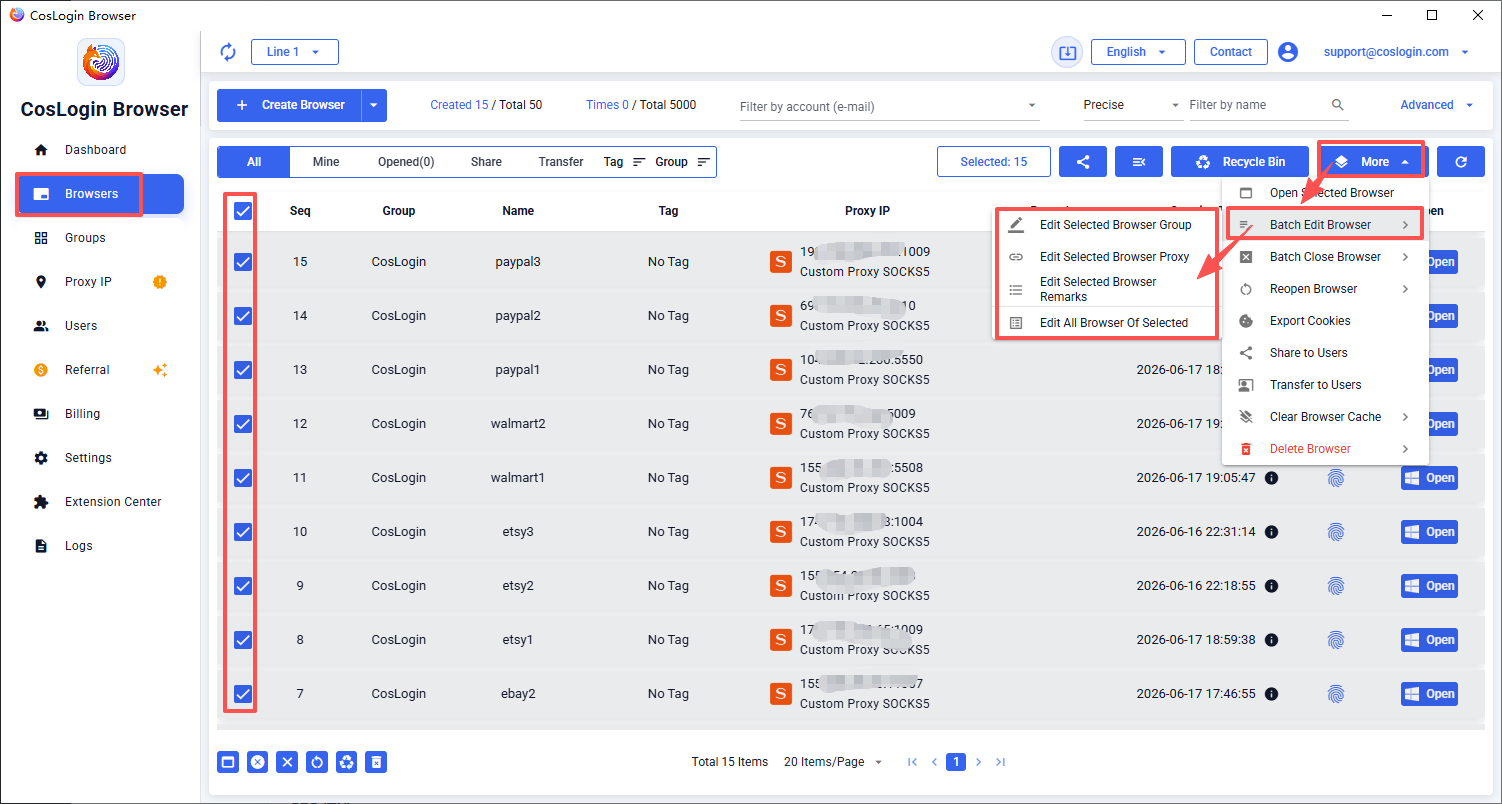Select Export Cookies from the More menu

(x=1325, y=321)
